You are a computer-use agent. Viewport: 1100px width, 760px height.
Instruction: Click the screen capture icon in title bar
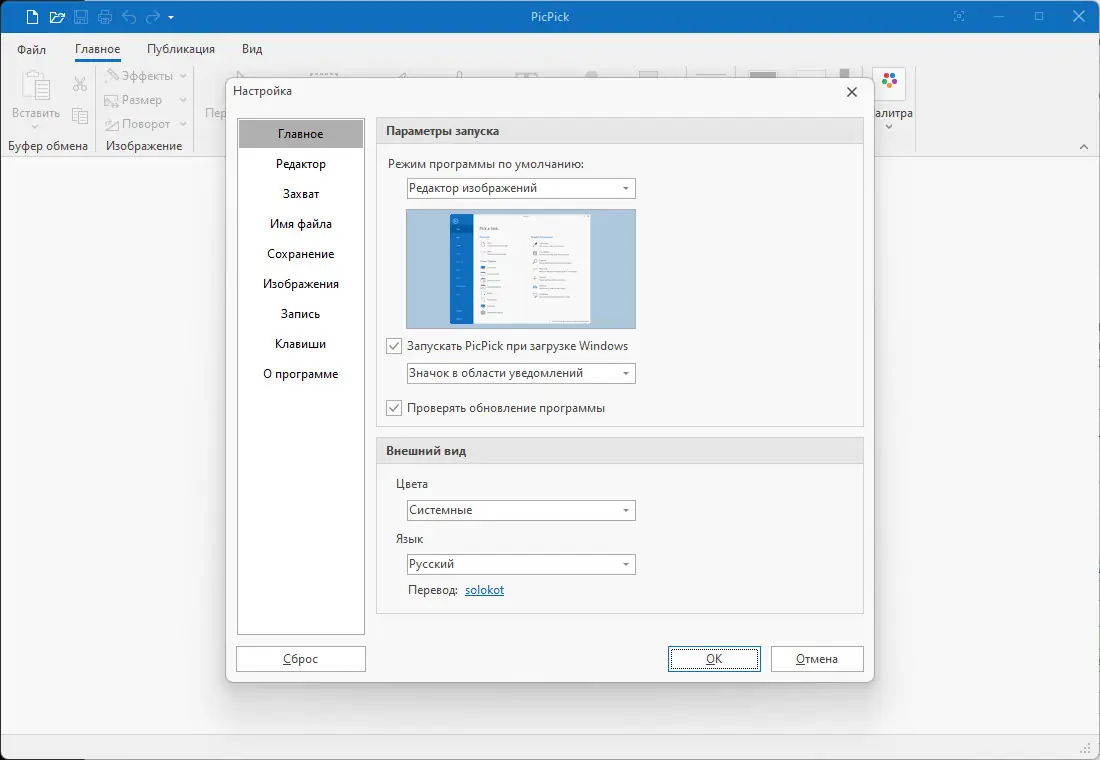coord(959,16)
